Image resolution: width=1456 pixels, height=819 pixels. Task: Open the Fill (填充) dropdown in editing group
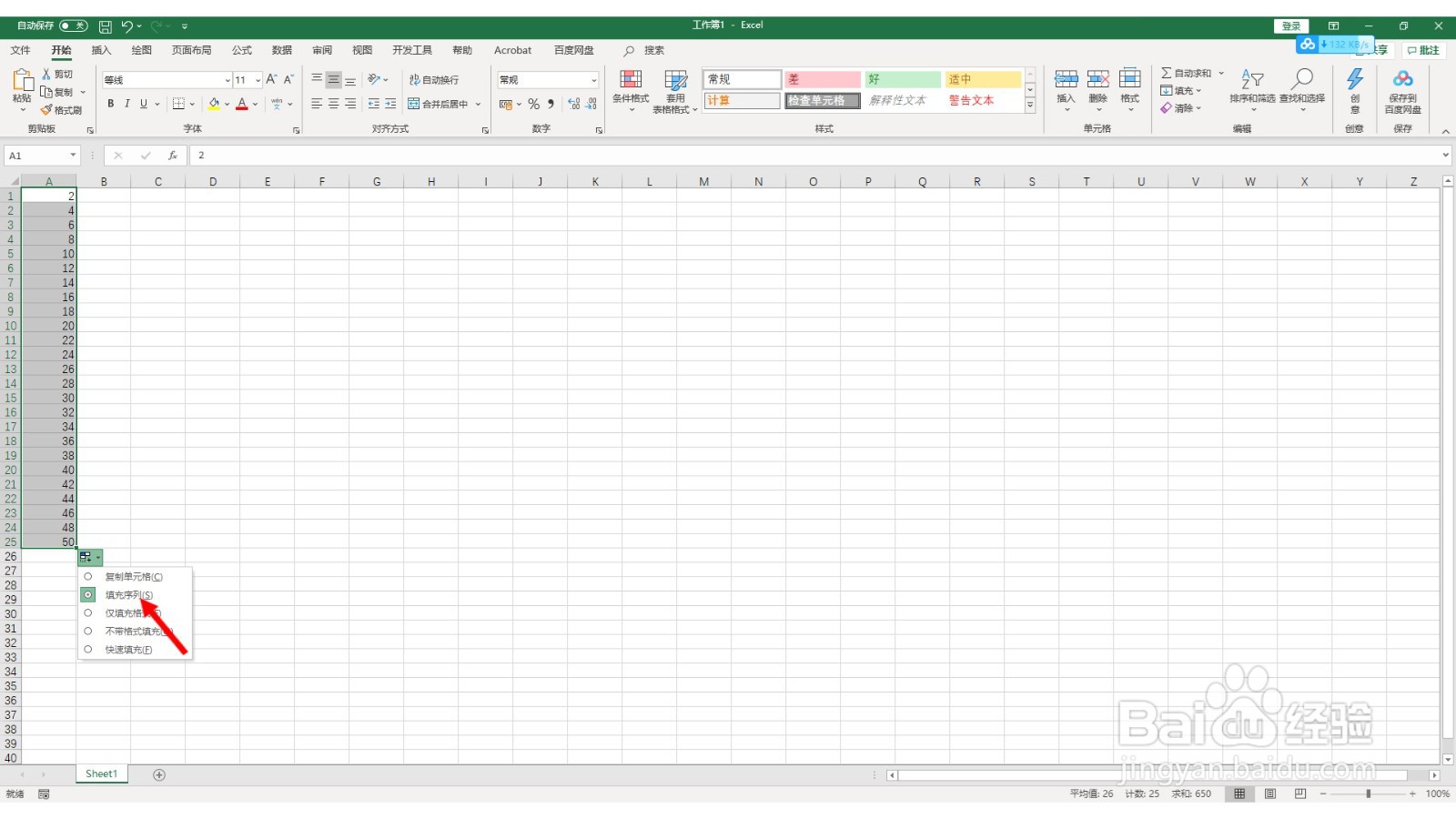tap(1181, 90)
